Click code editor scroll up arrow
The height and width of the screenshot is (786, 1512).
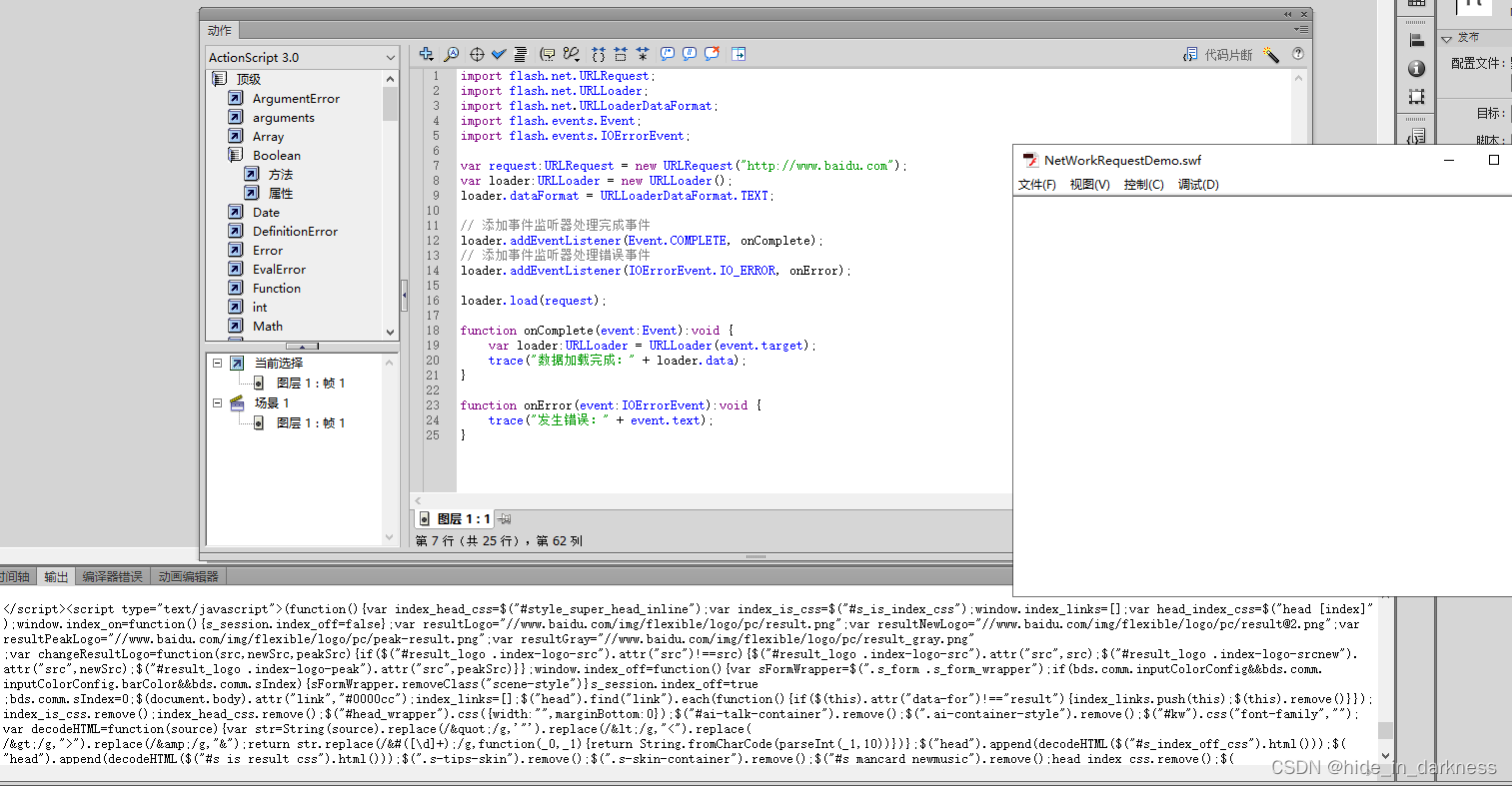point(1299,77)
